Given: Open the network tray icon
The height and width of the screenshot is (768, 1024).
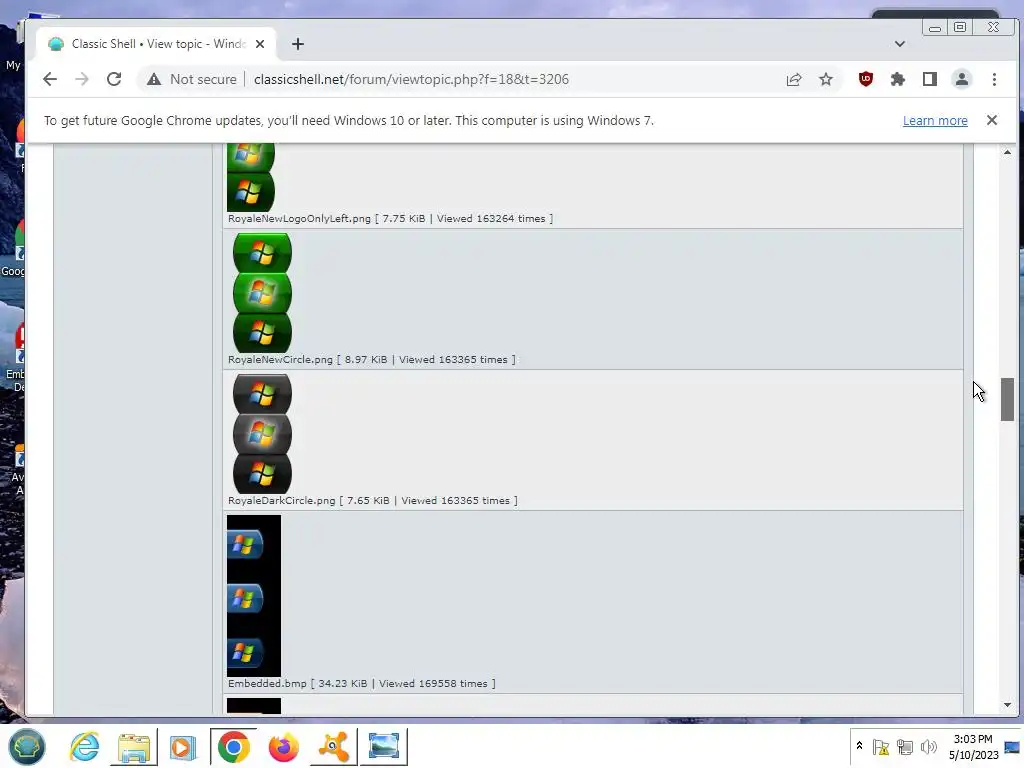Looking at the screenshot, I should click(x=904, y=746).
